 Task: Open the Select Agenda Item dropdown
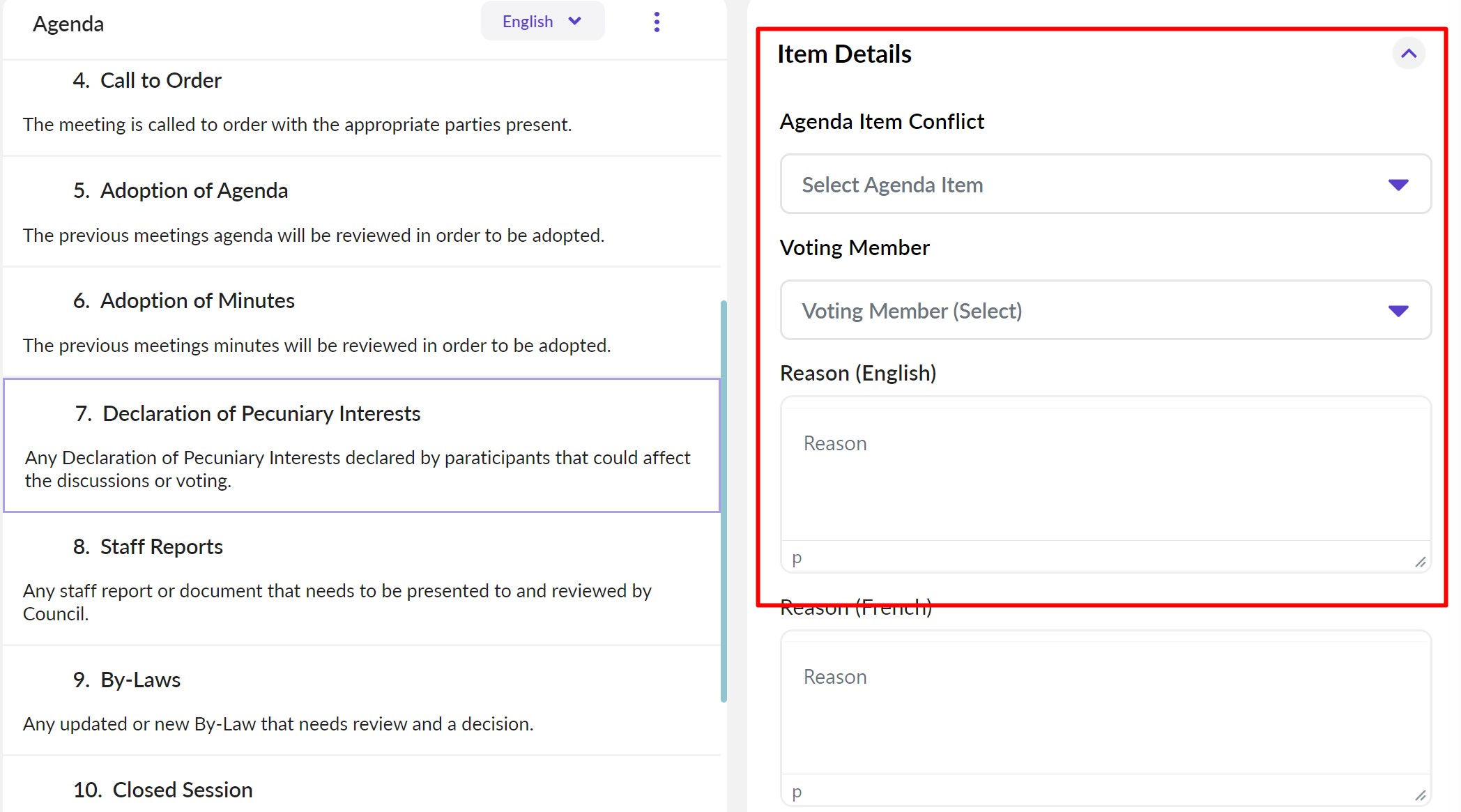point(1105,185)
